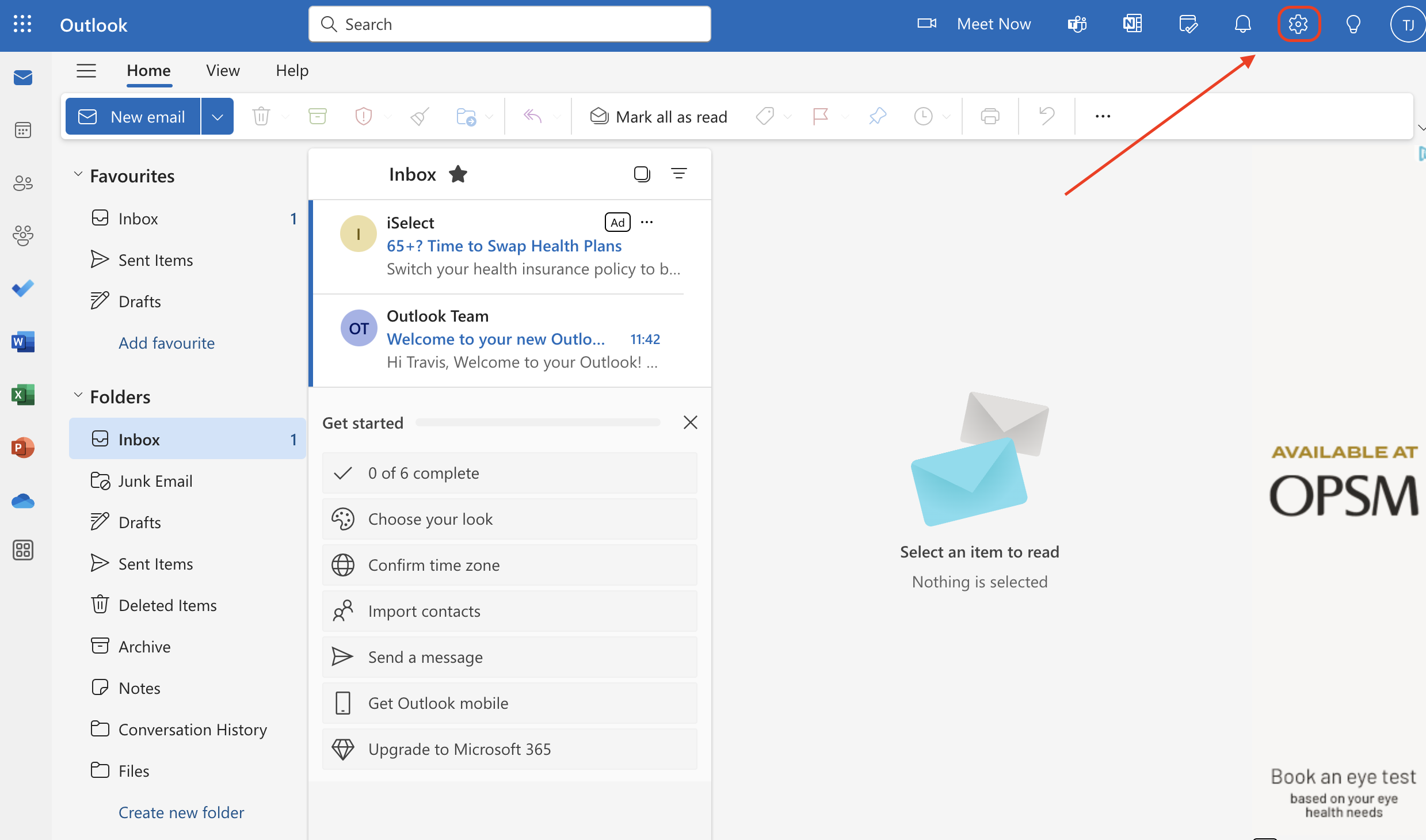
Task: Switch to the View tab
Action: pyautogui.click(x=223, y=70)
